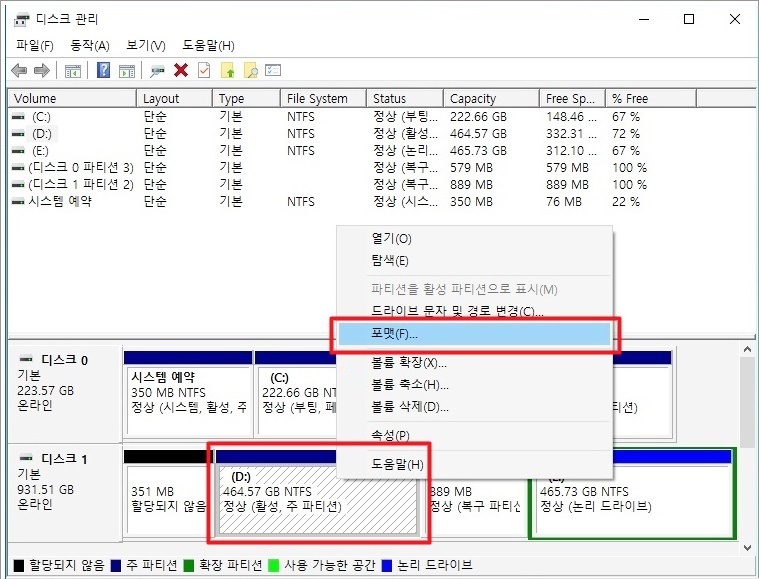
Task: Click the 디스크 1 disk icon
Action: pos(26,457)
